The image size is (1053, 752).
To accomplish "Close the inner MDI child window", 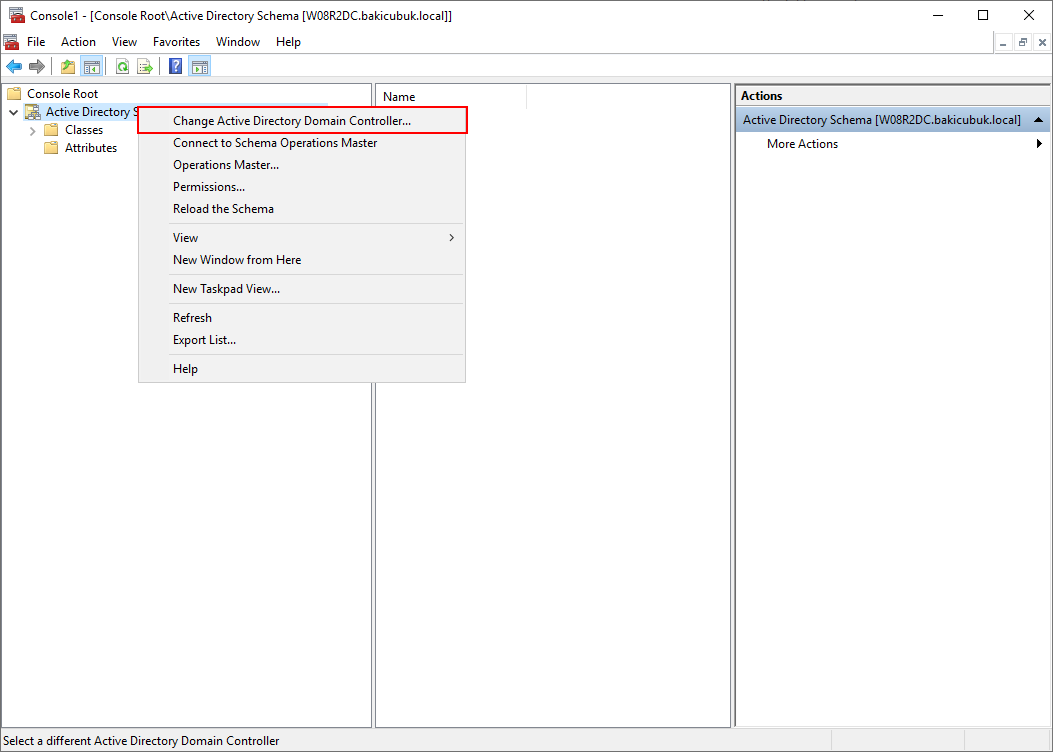I will point(1042,43).
